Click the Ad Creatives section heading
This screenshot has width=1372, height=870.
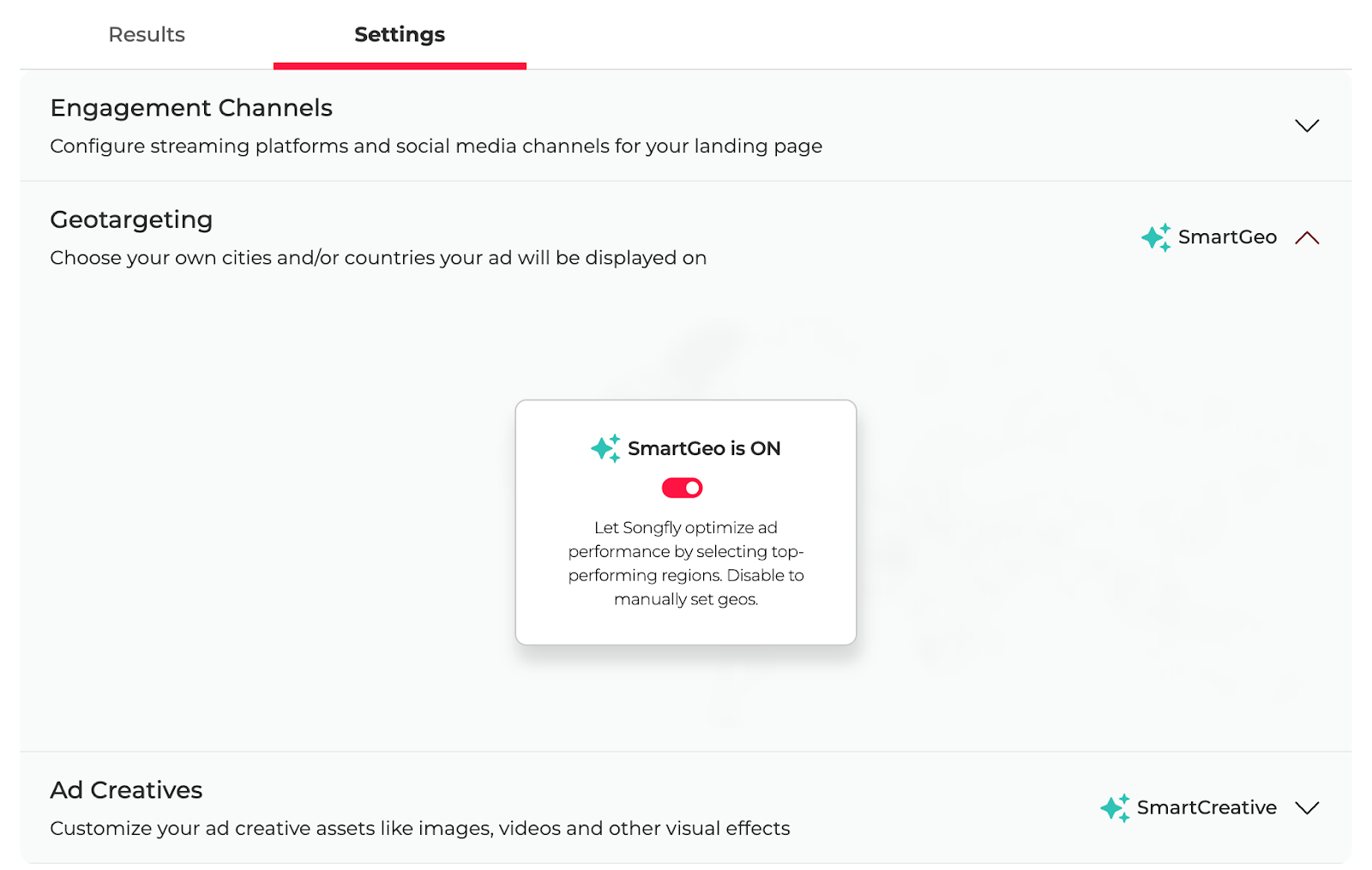point(126,790)
